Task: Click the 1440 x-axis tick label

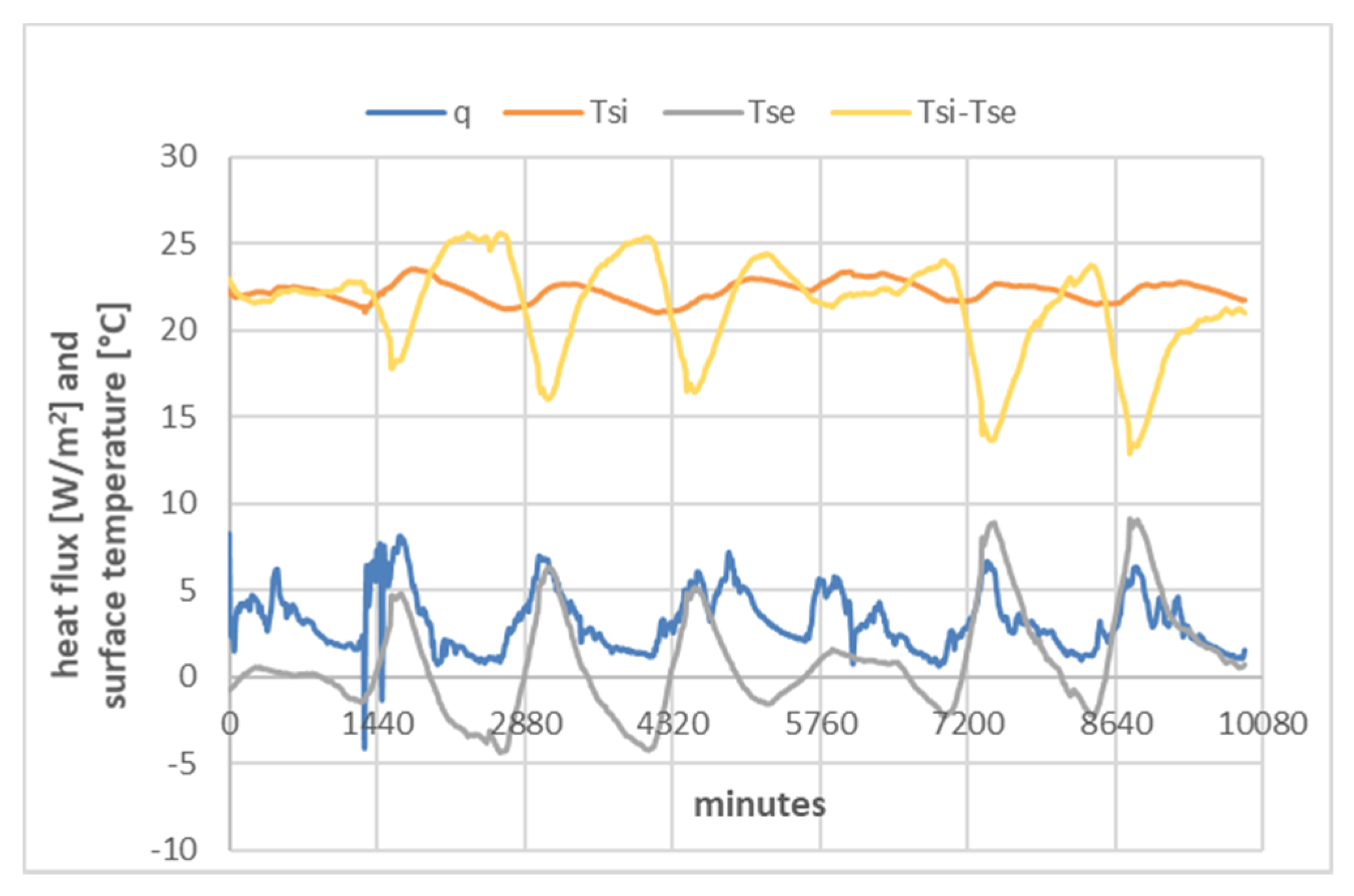Action: point(378,725)
